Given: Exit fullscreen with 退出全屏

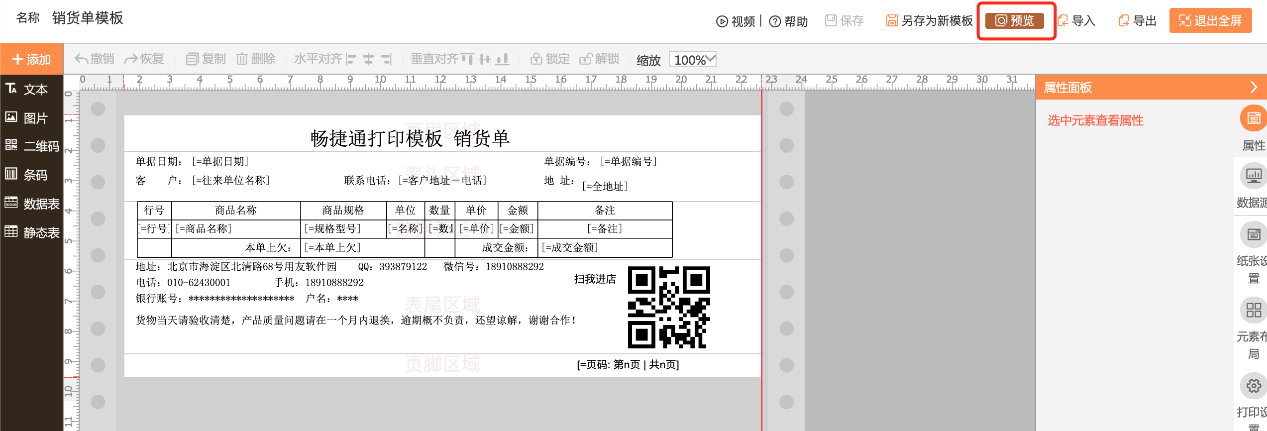Looking at the screenshot, I should 1210,21.
